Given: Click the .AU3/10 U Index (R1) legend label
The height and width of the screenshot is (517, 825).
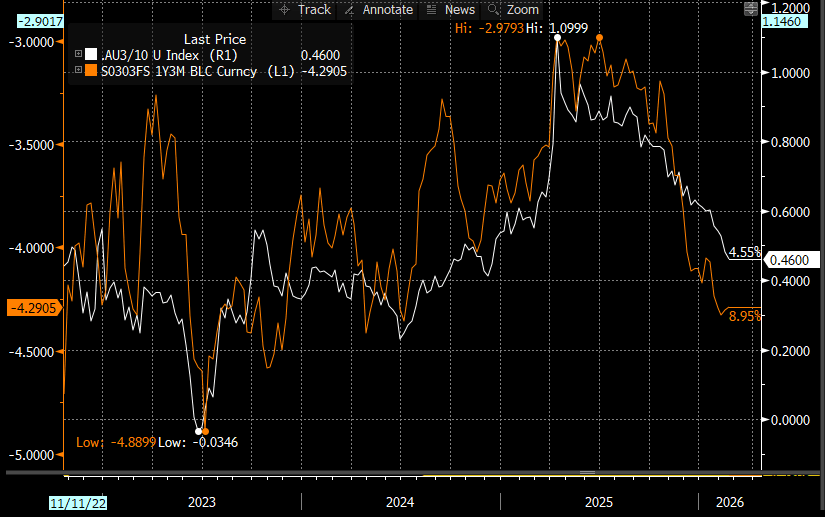Looking at the screenshot, I should click(x=169, y=55).
